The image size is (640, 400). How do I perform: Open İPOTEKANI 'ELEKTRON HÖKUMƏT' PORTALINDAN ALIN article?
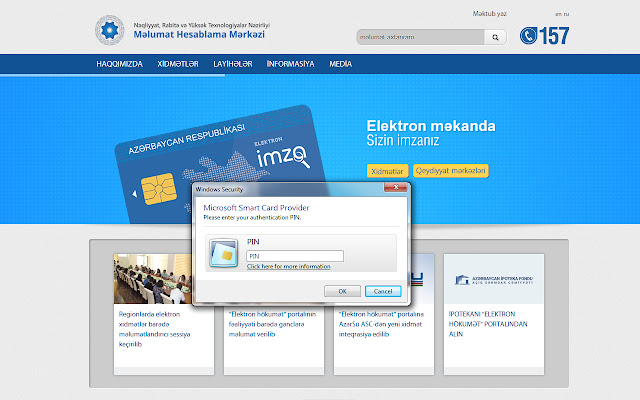click(488, 324)
